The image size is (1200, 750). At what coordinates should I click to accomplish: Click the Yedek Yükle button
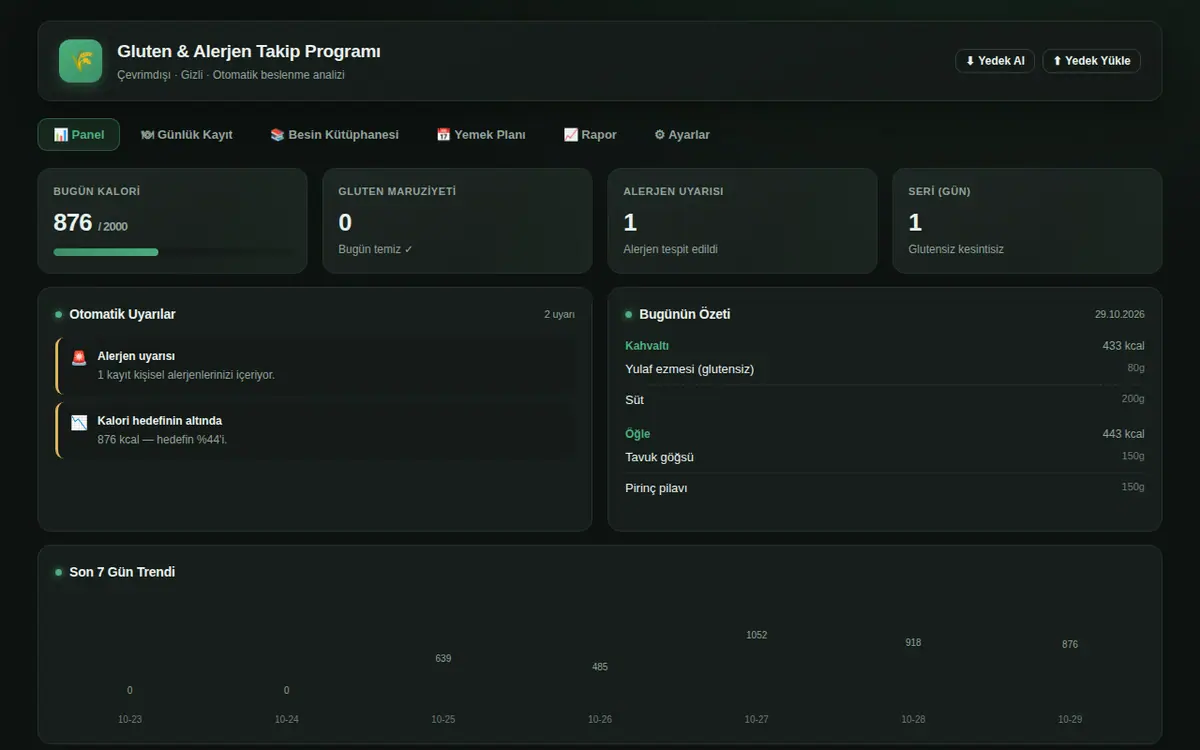coord(1091,61)
